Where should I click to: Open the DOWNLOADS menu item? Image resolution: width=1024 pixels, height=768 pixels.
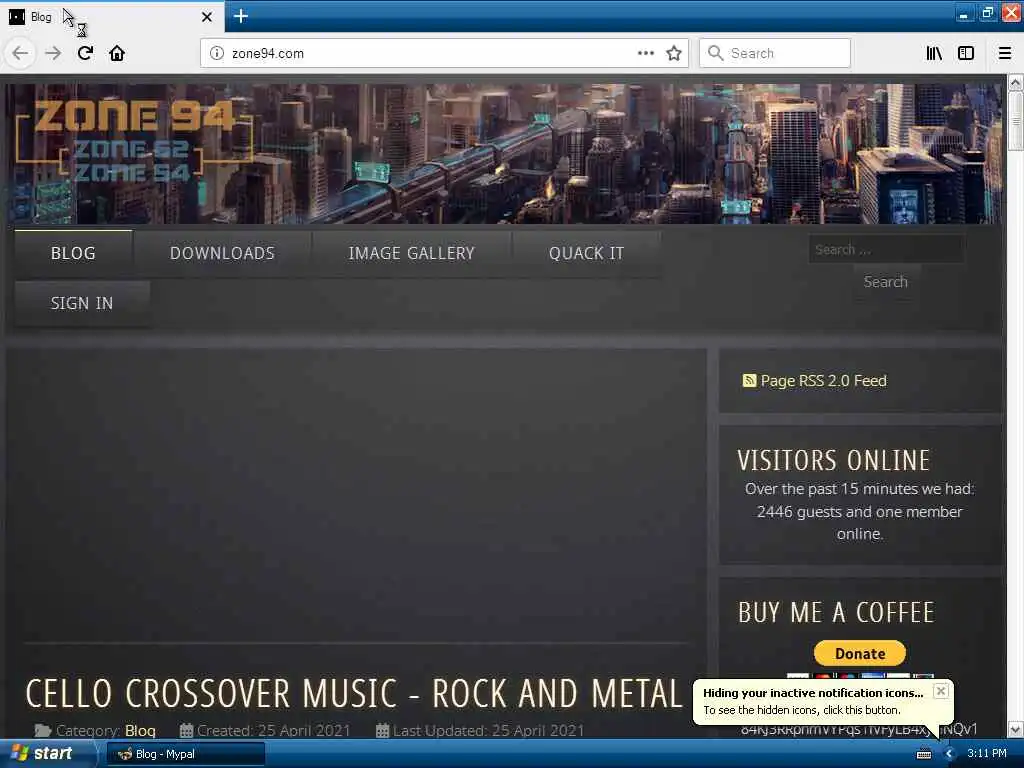click(222, 253)
